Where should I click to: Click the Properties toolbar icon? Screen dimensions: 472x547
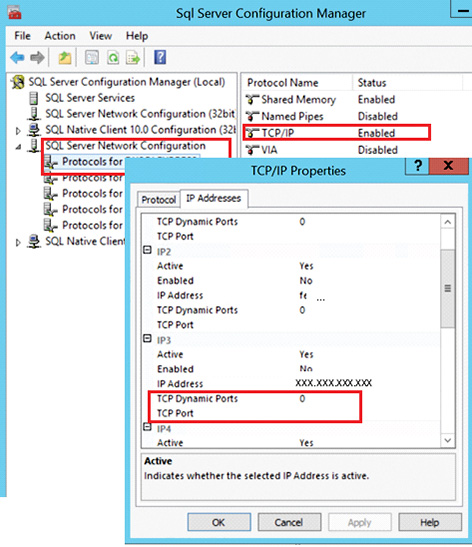[92, 58]
